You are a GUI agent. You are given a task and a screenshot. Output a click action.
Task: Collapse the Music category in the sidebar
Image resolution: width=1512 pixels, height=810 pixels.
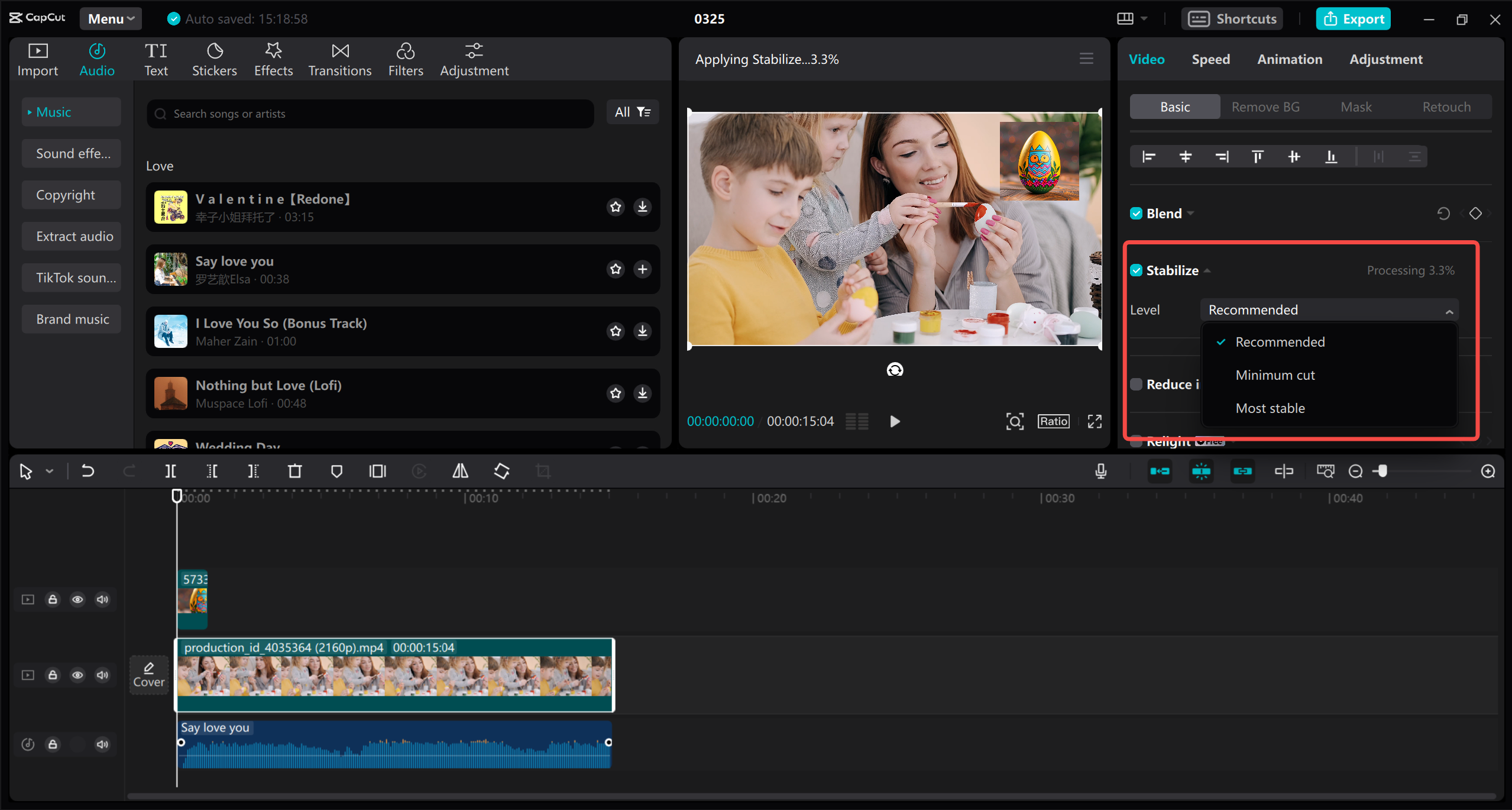tap(28, 111)
